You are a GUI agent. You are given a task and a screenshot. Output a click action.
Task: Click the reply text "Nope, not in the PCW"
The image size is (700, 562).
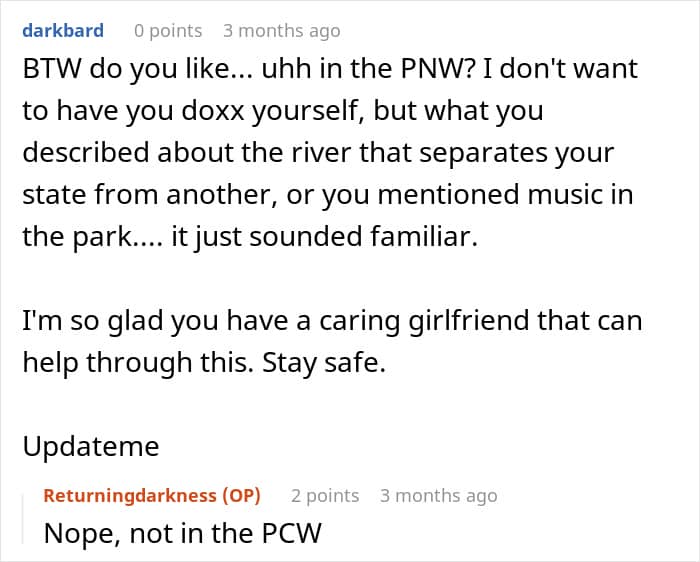pyautogui.click(x=182, y=533)
